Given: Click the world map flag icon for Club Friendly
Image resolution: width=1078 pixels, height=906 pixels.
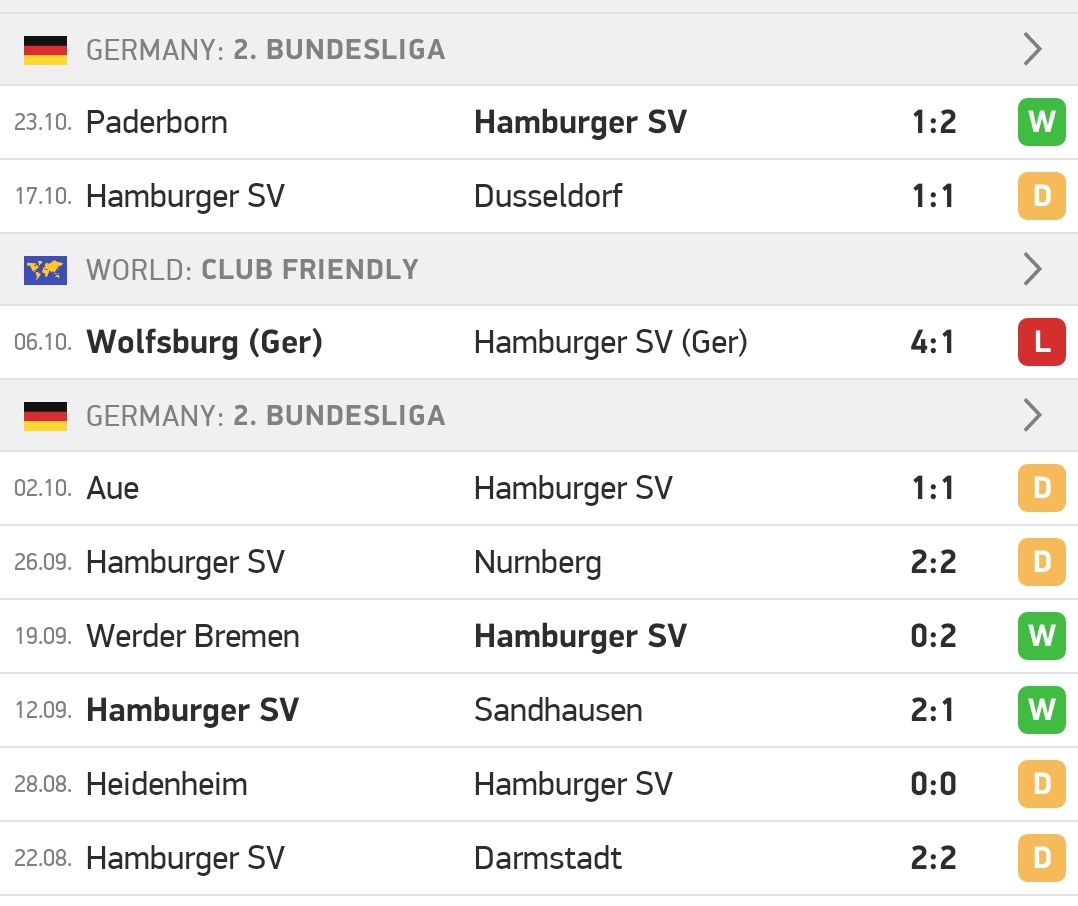Looking at the screenshot, I should pyautogui.click(x=45, y=270).
